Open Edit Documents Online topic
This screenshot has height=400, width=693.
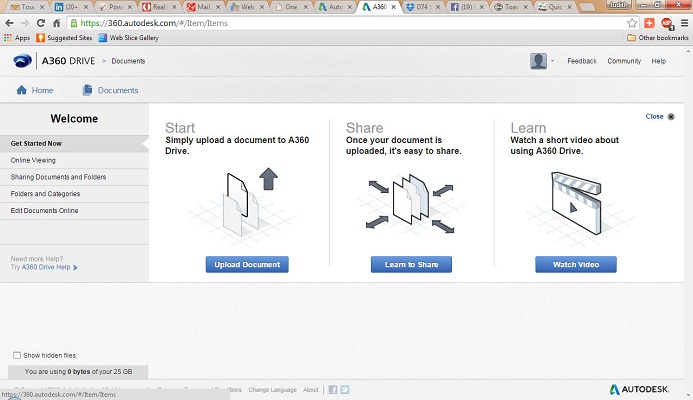(74, 211)
